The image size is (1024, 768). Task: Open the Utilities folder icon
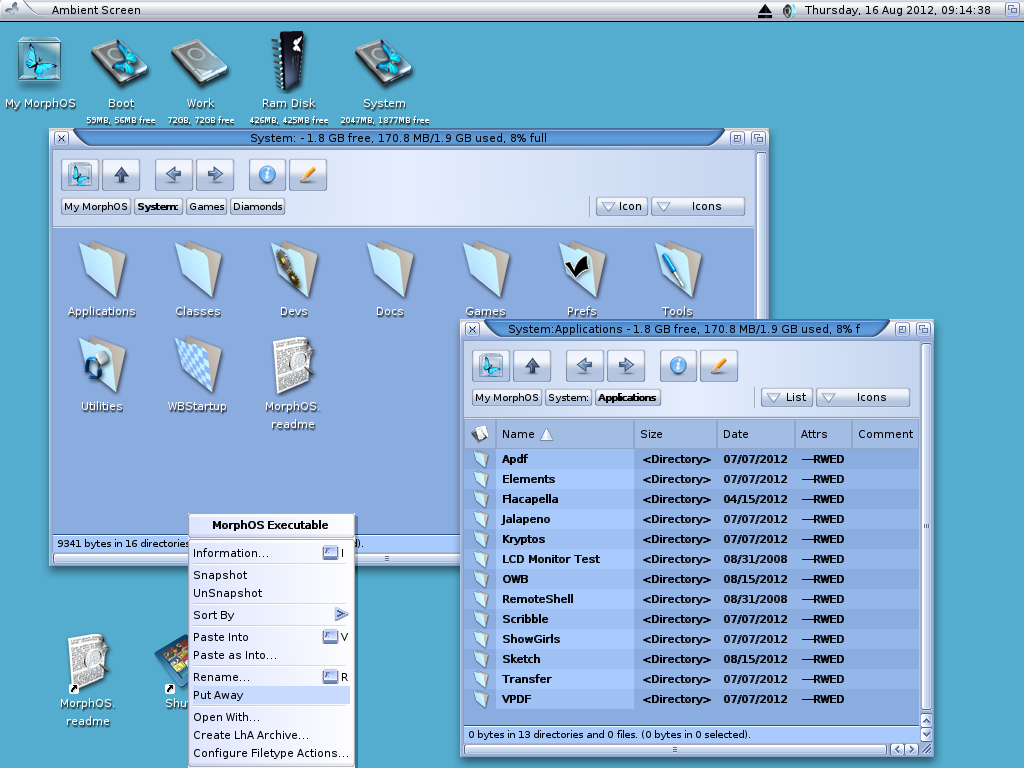click(102, 364)
